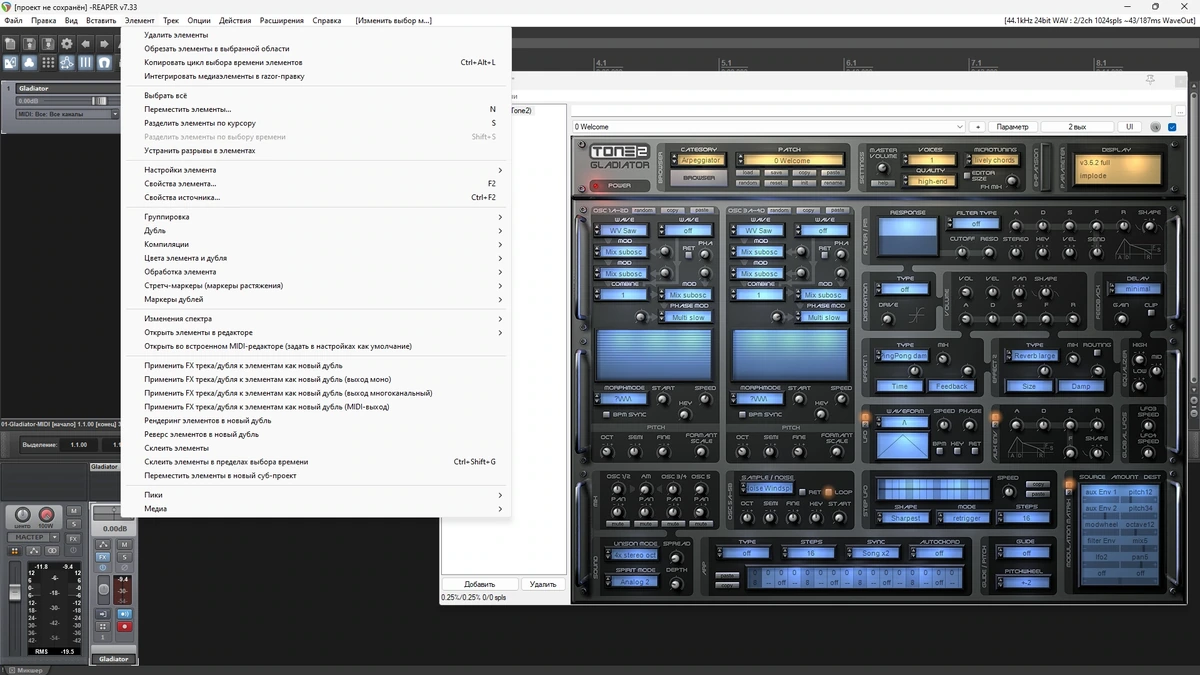This screenshot has height=675, width=1200.
Task: Mute the master track
Action: tap(74, 510)
